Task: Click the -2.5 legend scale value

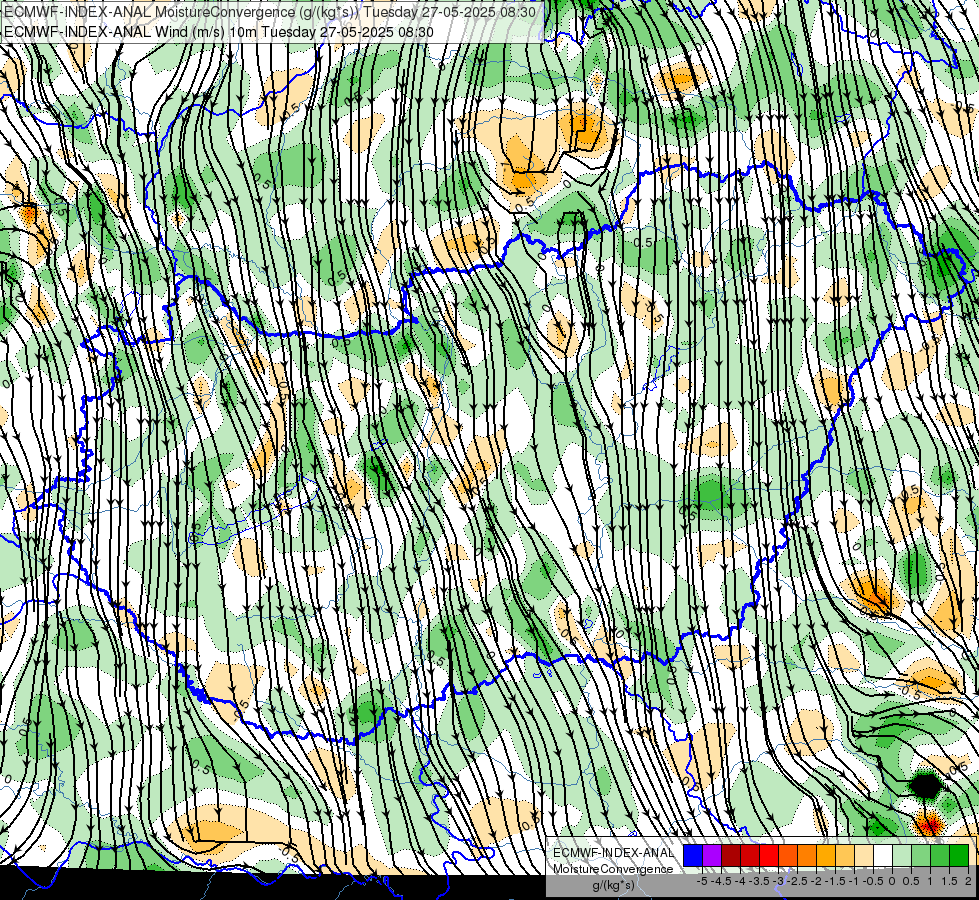Action: [x=797, y=881]
